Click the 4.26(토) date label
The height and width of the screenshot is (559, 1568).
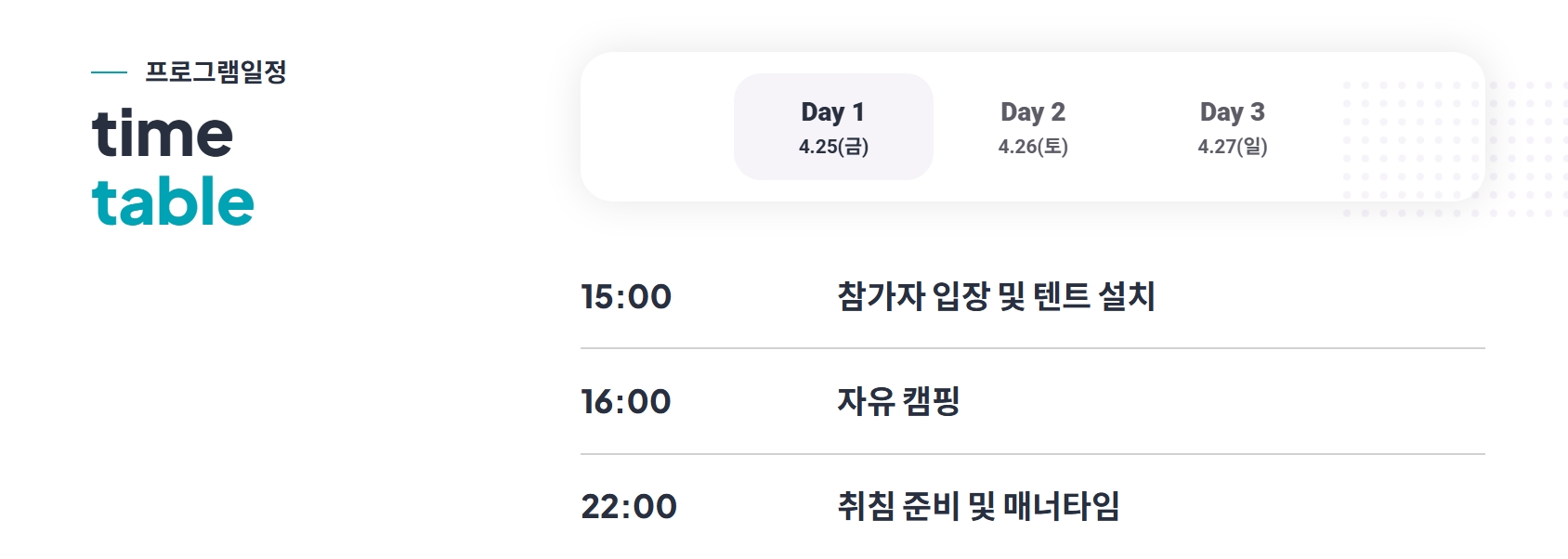(1034, 146)
